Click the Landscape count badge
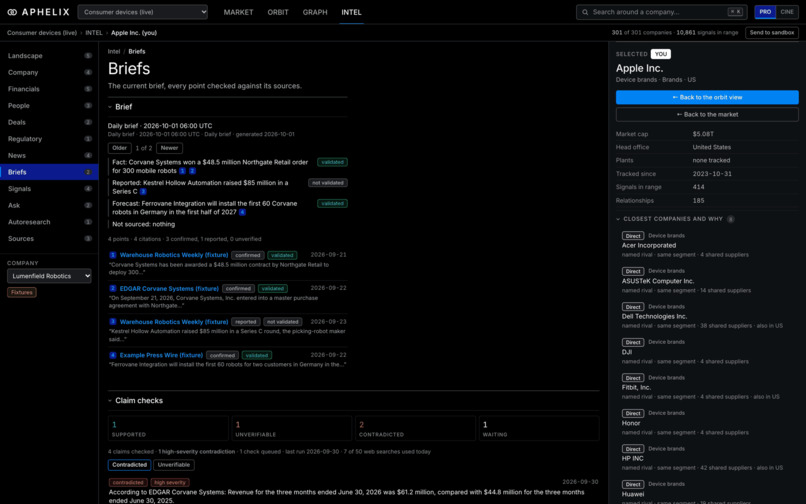 click(88, 56)
